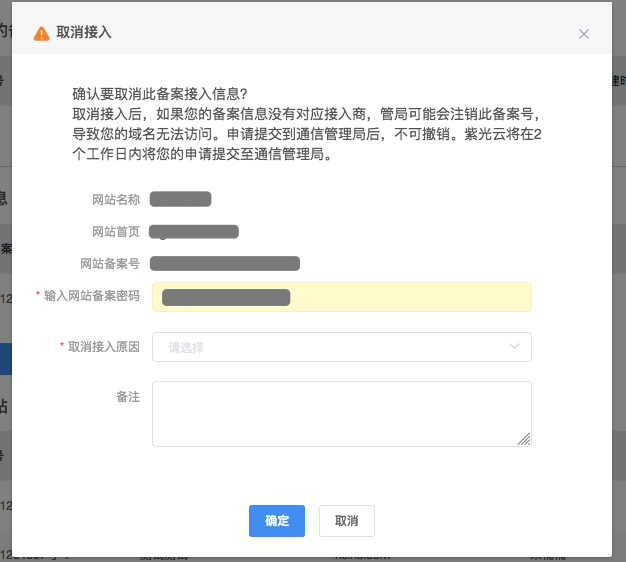The width and height of the screenshot is (626, 562).
Task: Click the orange warning triangle icon
Action: point(41,33)
